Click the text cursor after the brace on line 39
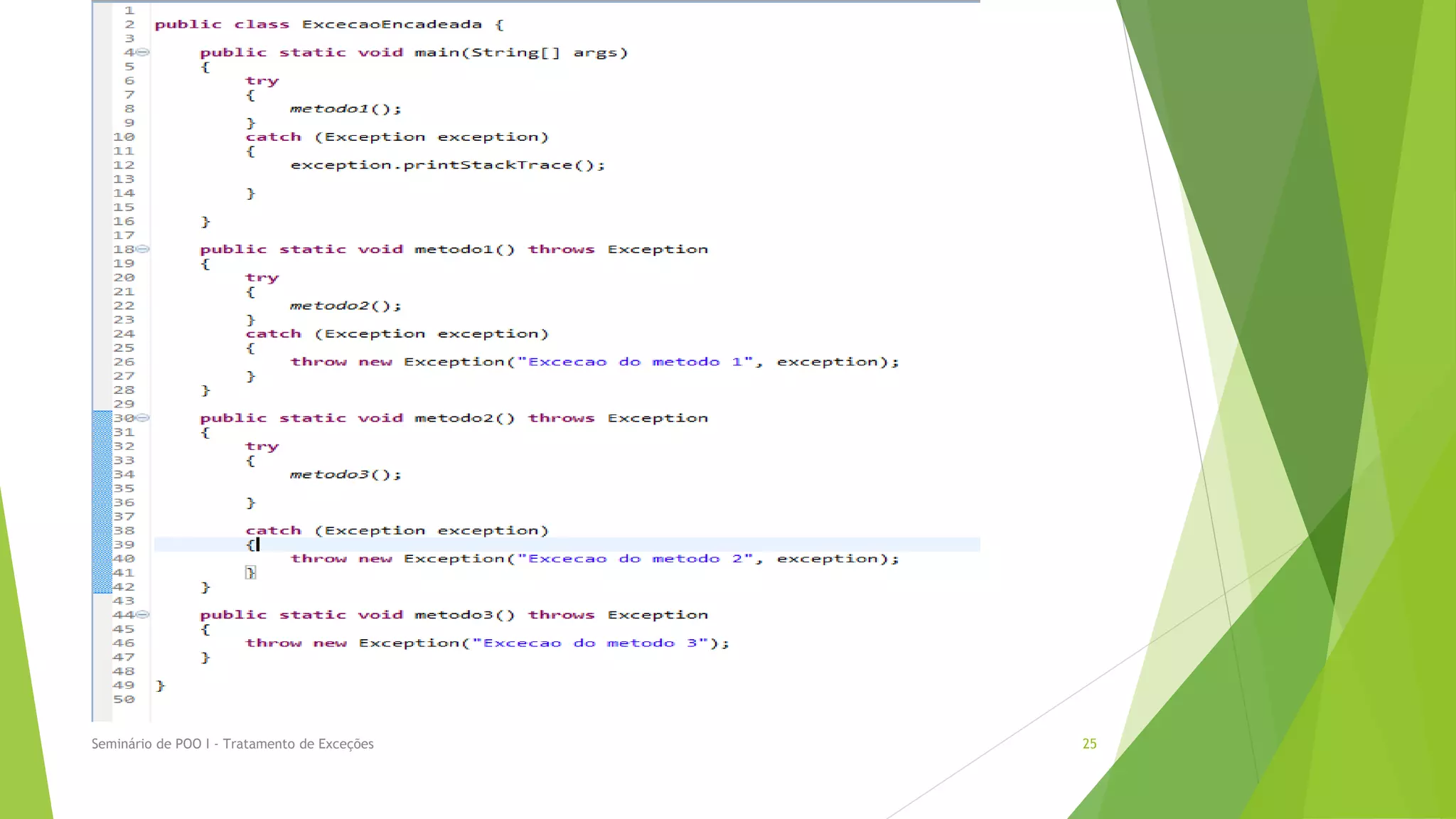Image resolution: width=1456 pixels, height=819 pixels. pyautogui.click(x=258, y=545)
